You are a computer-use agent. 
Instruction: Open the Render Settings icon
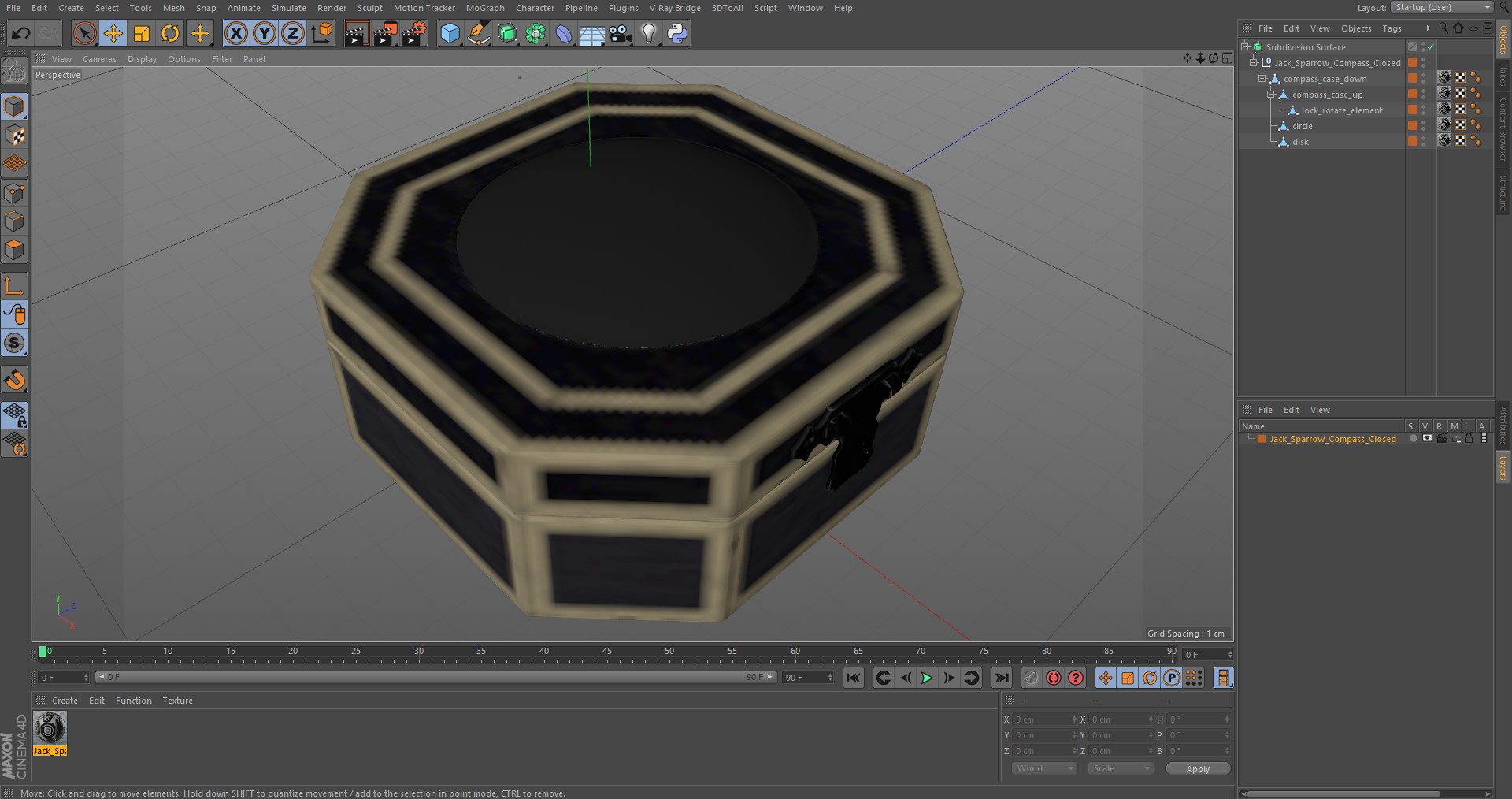click(414, 33)
